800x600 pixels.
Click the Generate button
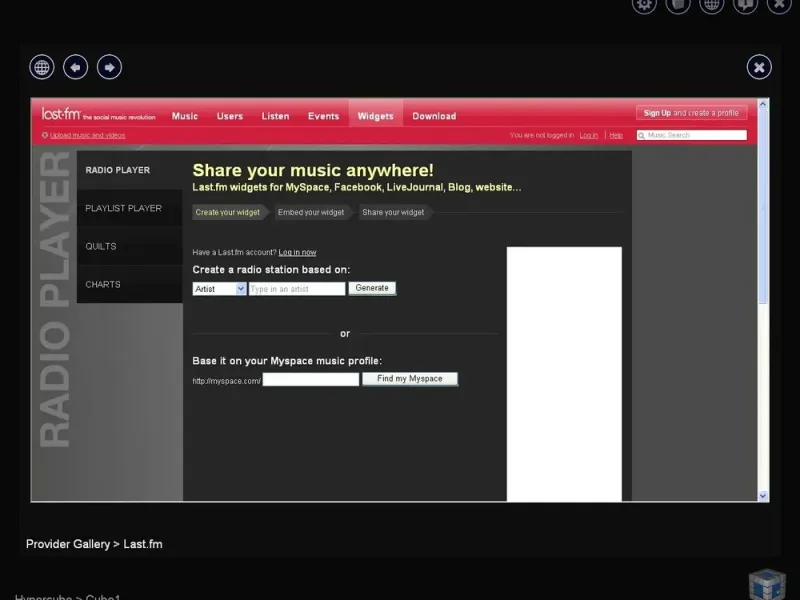pos(372,288)
